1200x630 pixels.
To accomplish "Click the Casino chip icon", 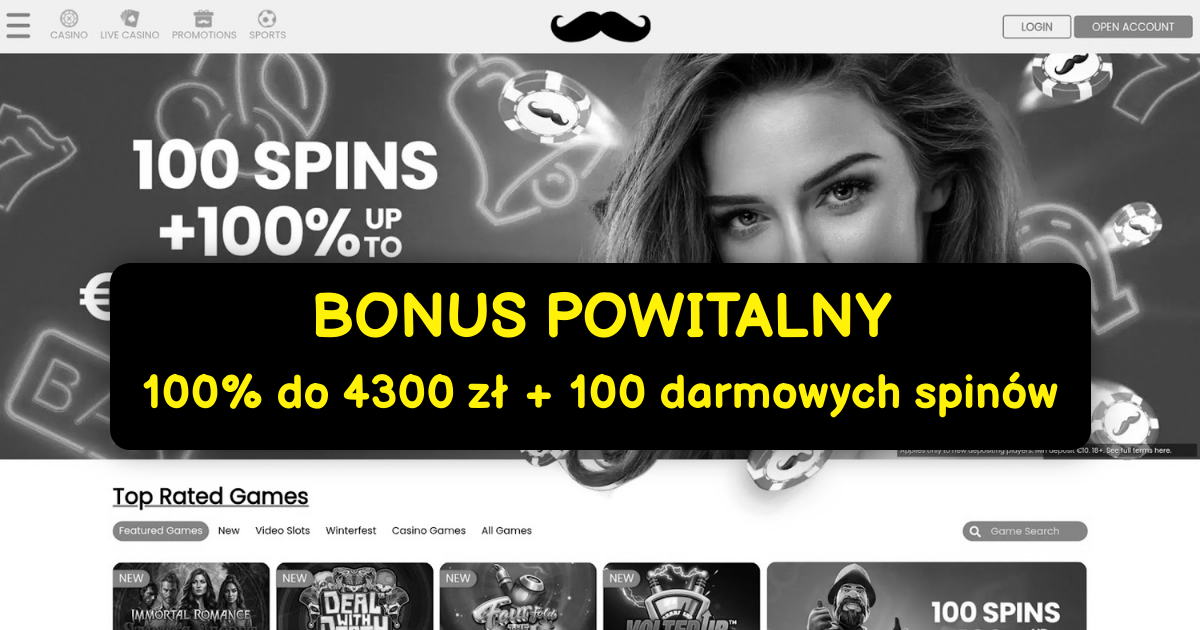I will pos(69,18).
